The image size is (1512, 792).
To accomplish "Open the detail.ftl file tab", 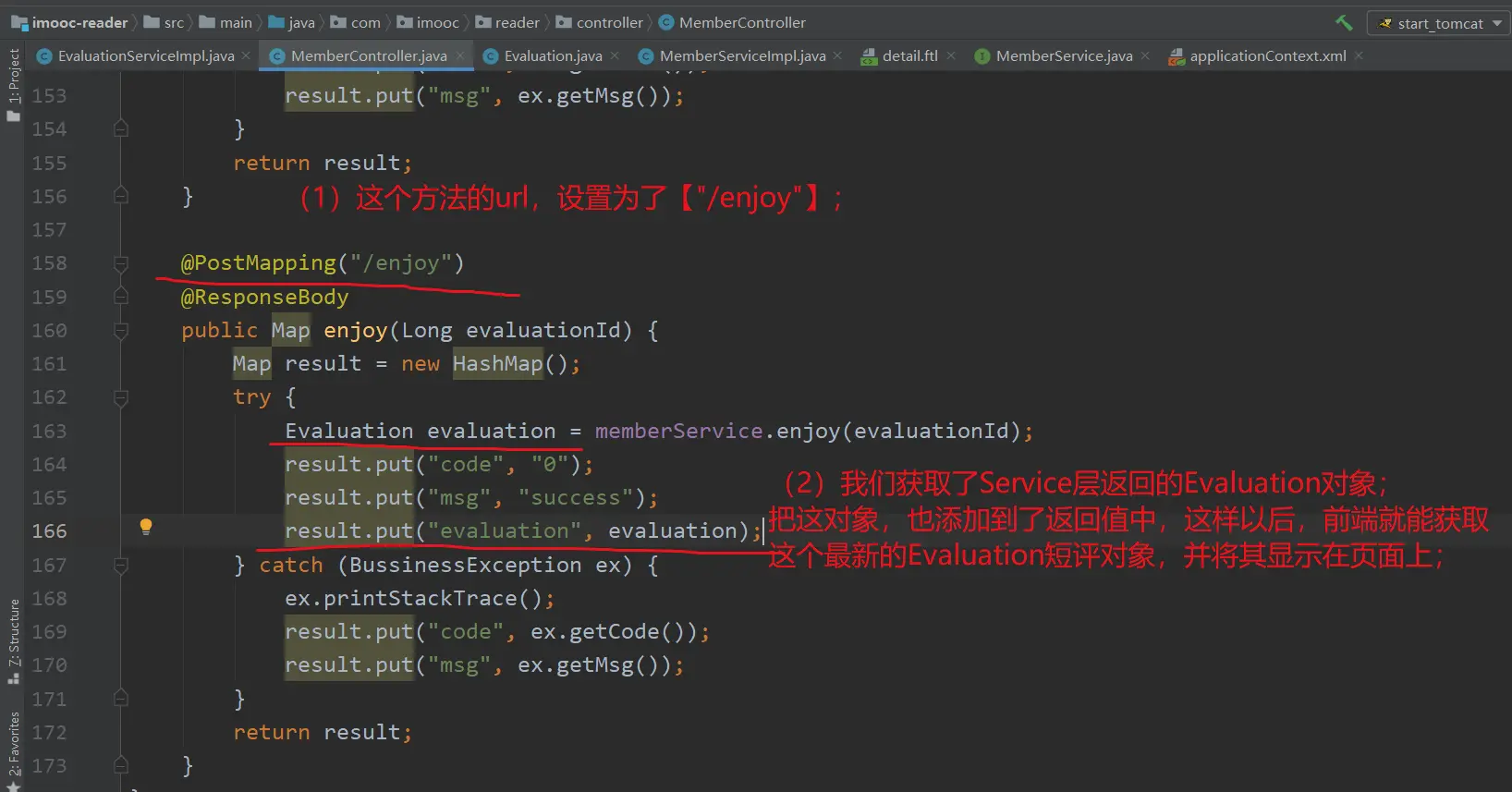I will [908, 56].
